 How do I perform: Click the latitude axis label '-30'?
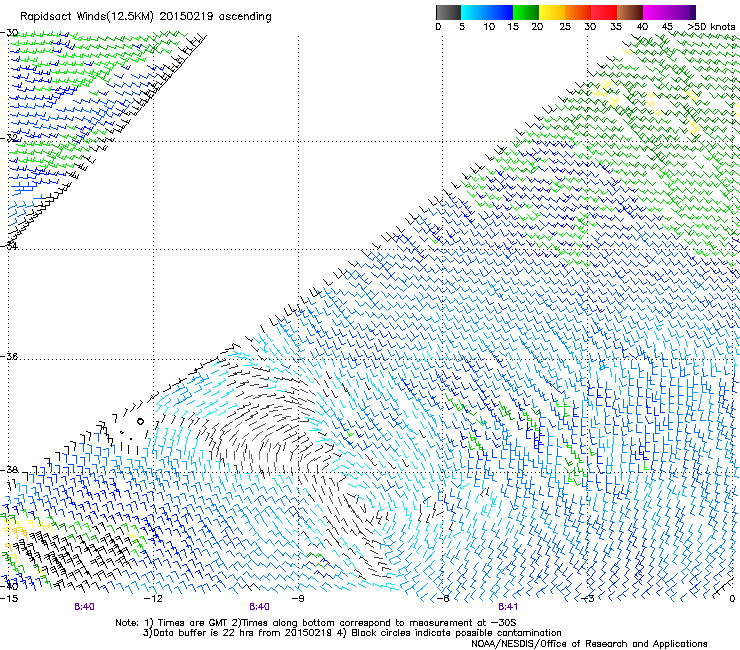tap(9, 33)
